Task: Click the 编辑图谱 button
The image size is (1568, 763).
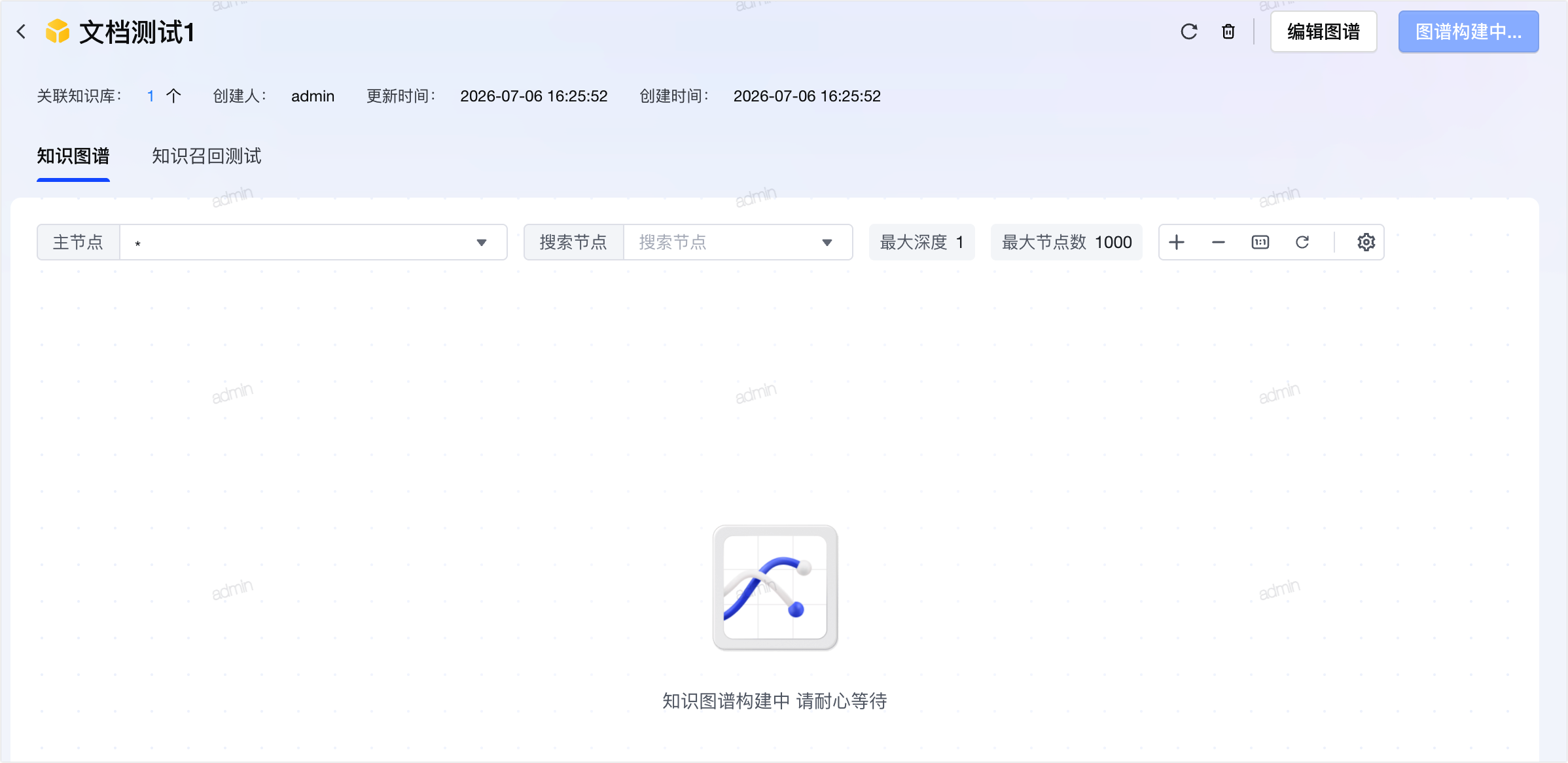Action: [x=1323, y=31]
